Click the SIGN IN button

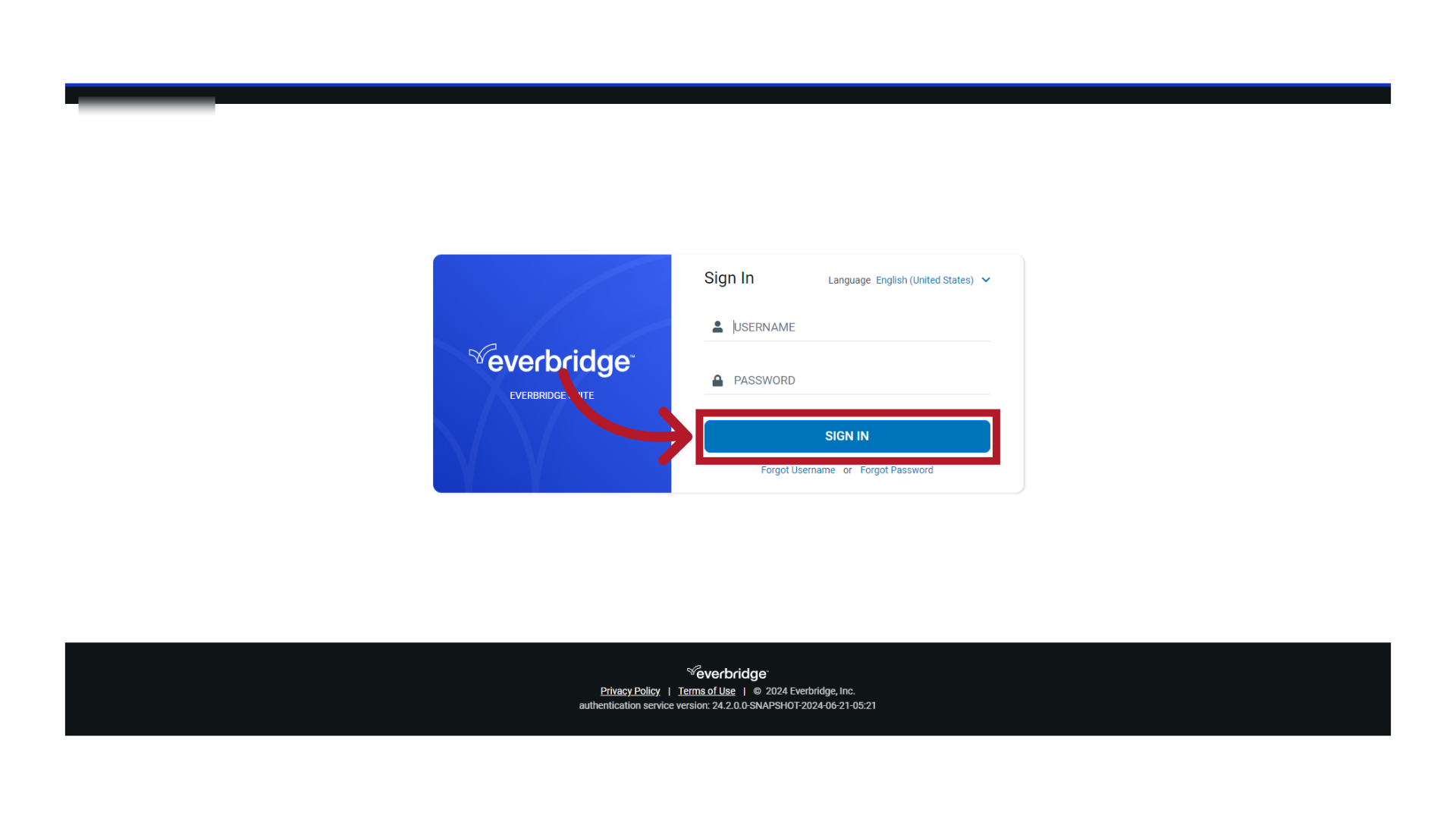point(847,436)
